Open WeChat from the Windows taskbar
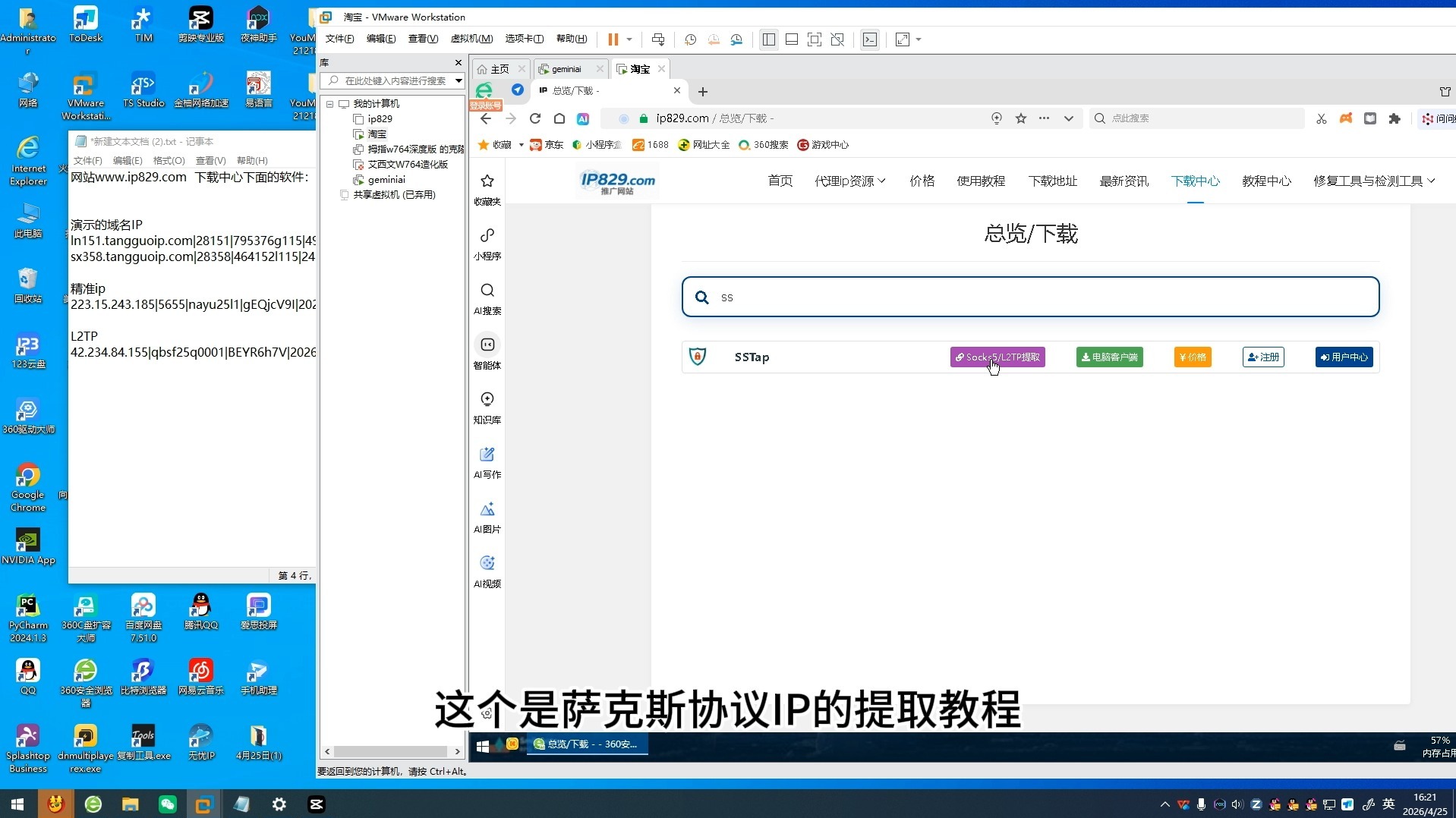Image resolution: width=1456 pixels, height=818 pixels. [x=167, y=804]
